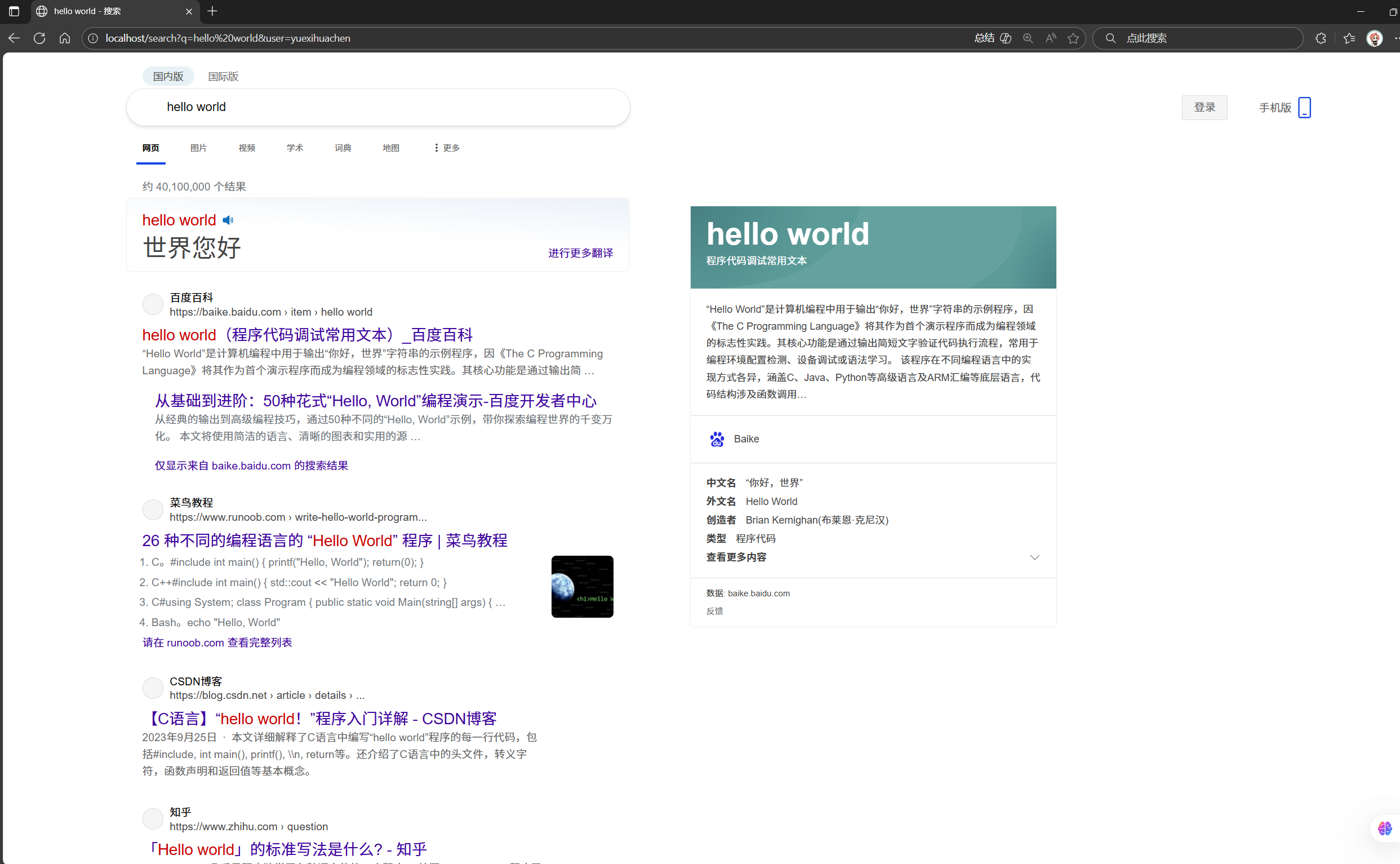Click the https://blog.csdn.net breadcrumb URL

[266, 695]
